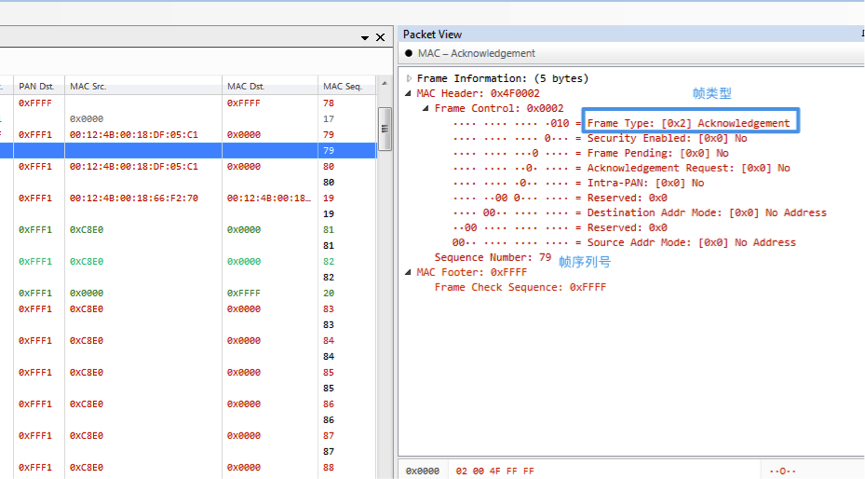Select the Acknowledgement Request field line
The image size is (865, 479).
[x=688, y=168]
